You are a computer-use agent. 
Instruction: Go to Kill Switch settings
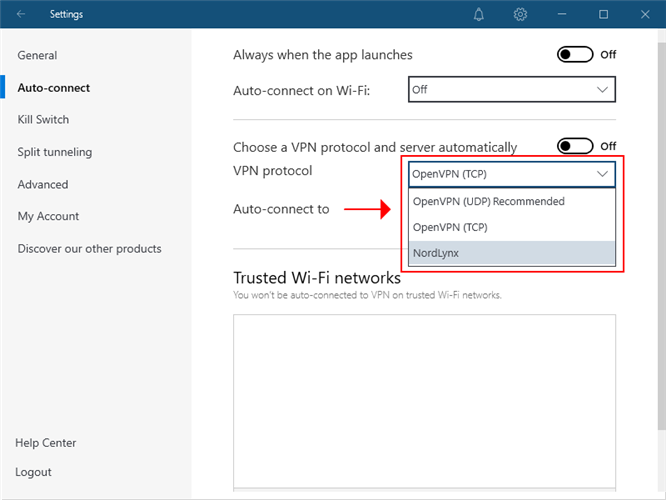43,120
